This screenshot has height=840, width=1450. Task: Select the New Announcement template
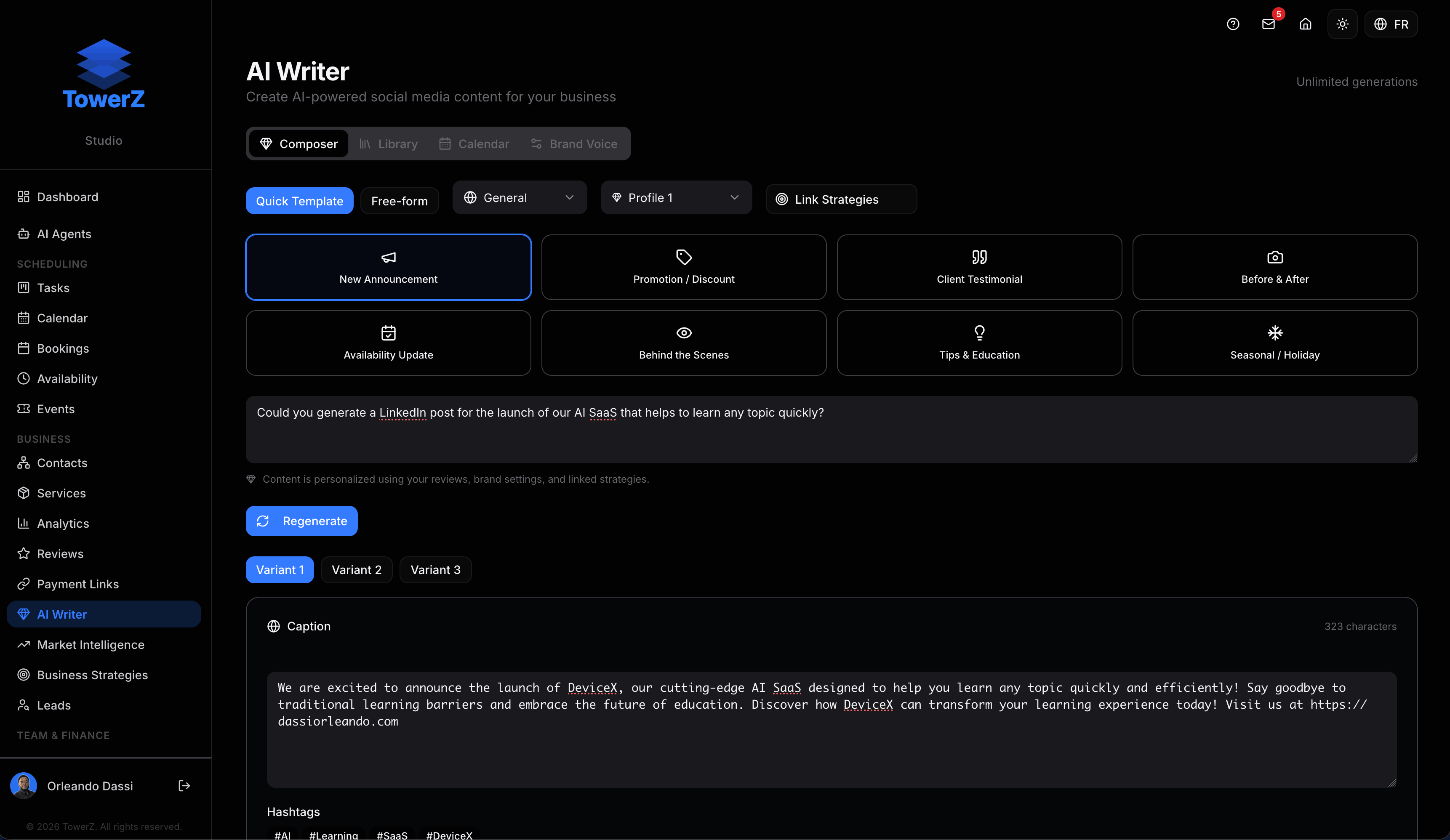click(x=388, y=267)
